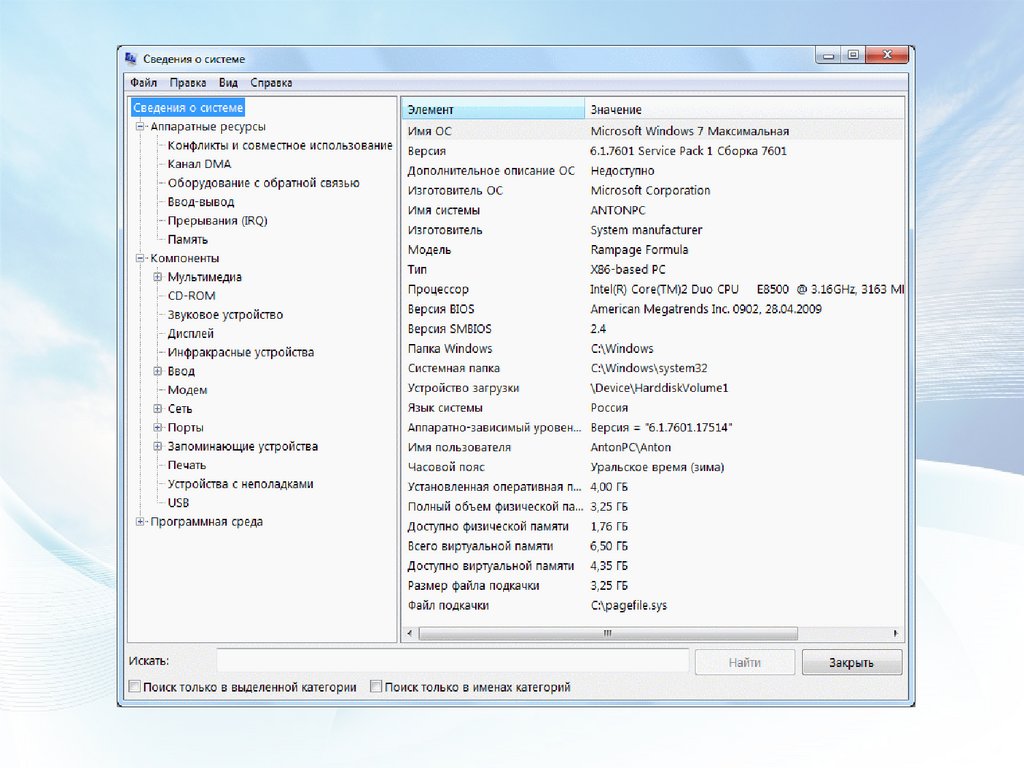Select the Доступно физической памяти row

(x=653, y=526)
